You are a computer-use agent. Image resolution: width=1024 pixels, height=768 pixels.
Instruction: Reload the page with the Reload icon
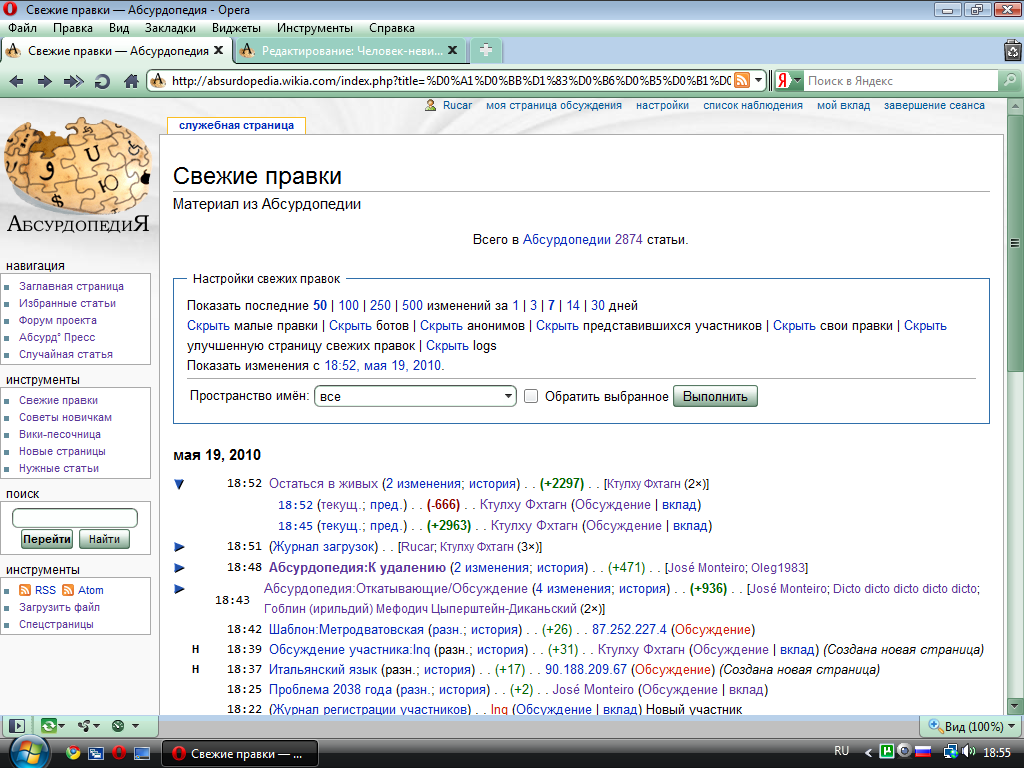coord(103,81)
